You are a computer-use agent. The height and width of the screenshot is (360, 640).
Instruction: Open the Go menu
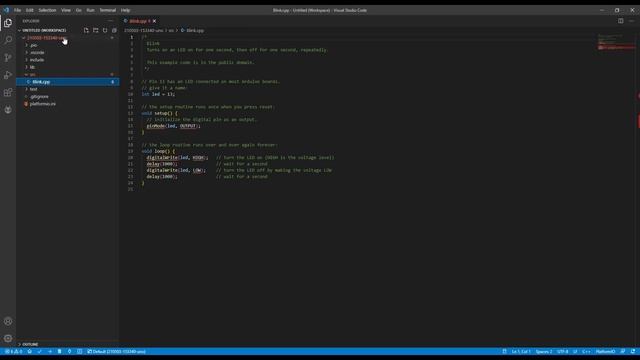[78, 10]
